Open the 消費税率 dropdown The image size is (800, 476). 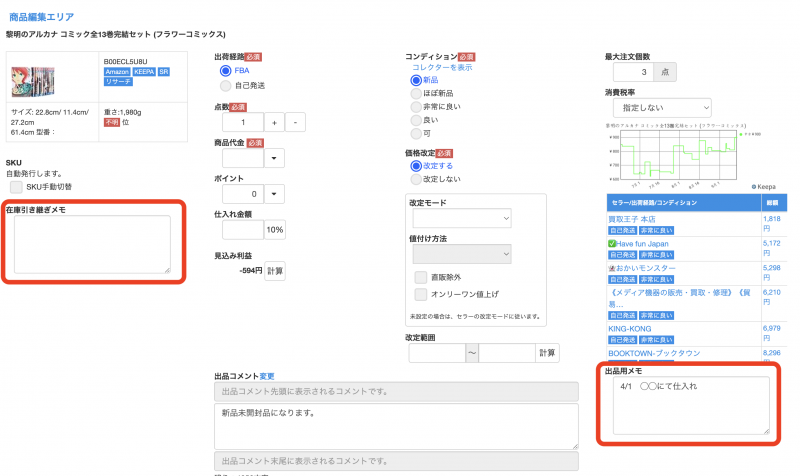point(662,108)
